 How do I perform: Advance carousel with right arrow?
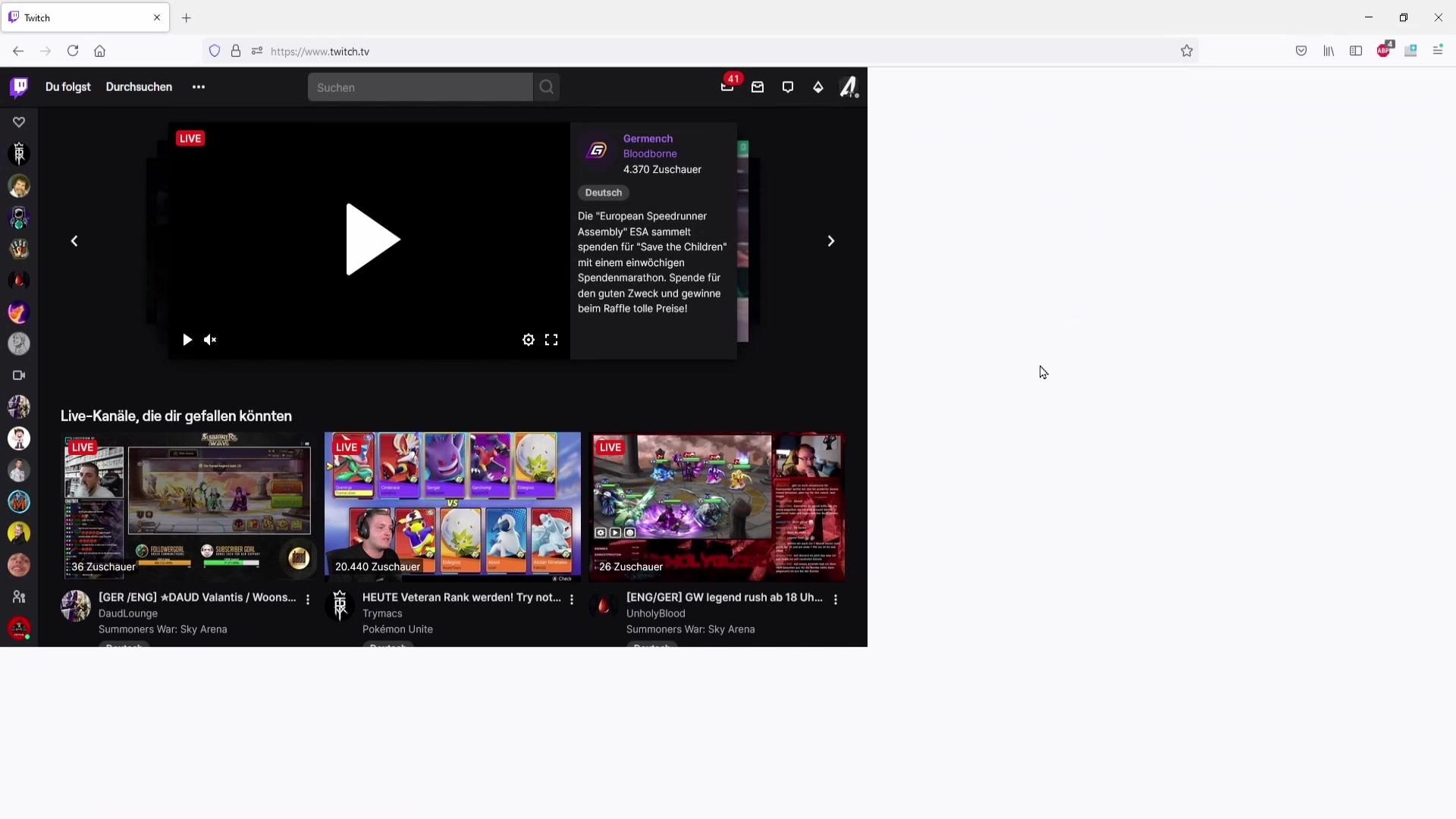[831, 241]
